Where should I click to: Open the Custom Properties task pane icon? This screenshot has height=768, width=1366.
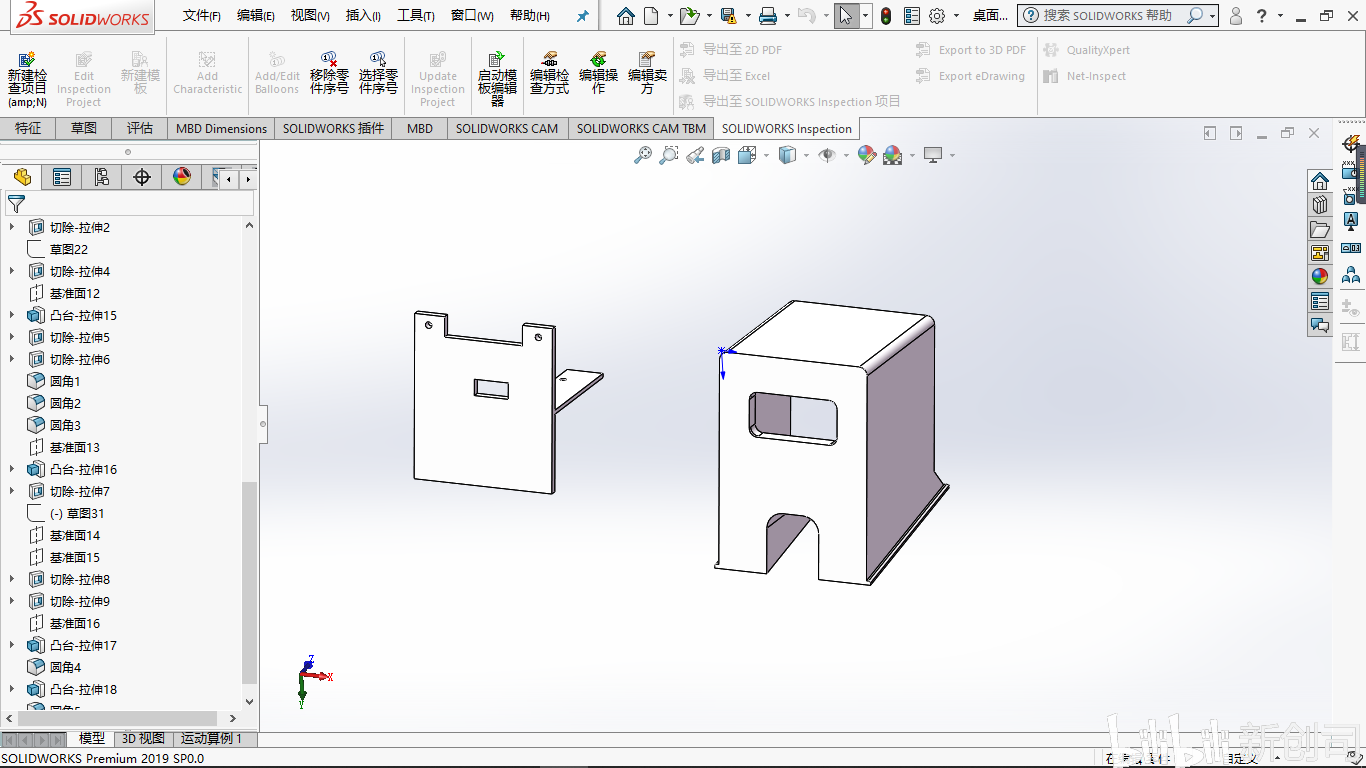[1320, 301]
